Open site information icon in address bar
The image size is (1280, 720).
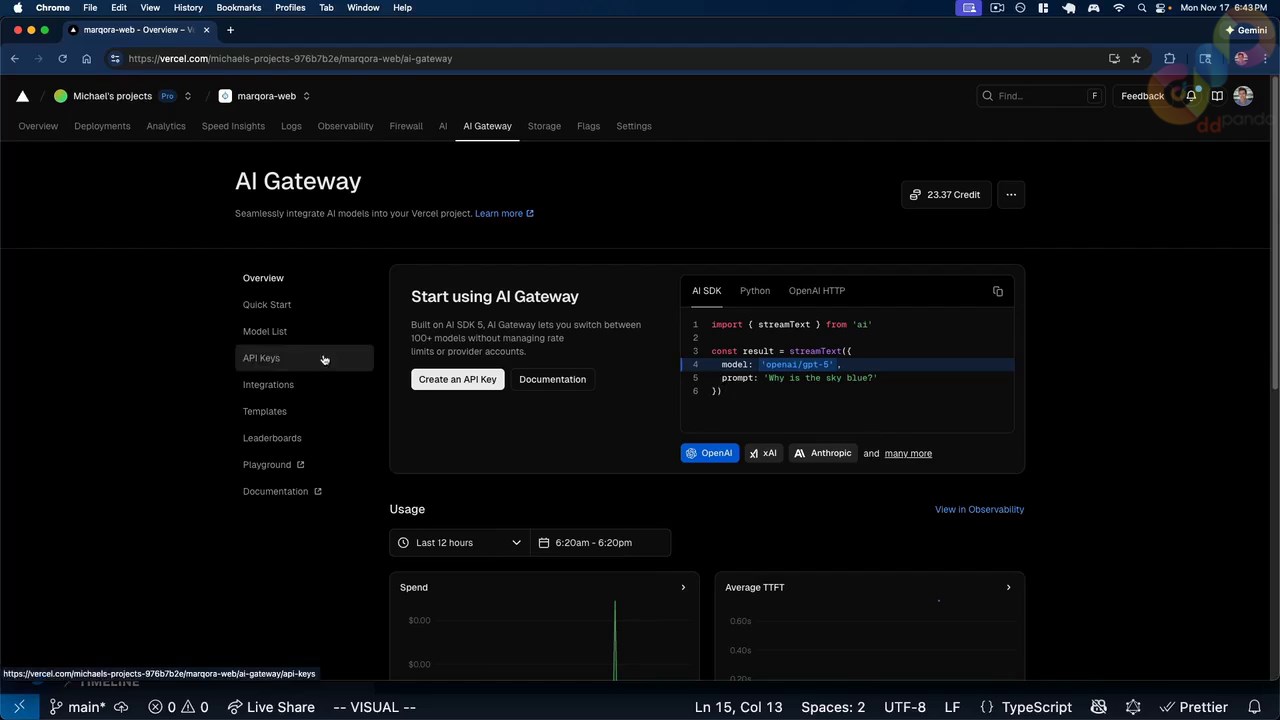click(x=115, y=59)
